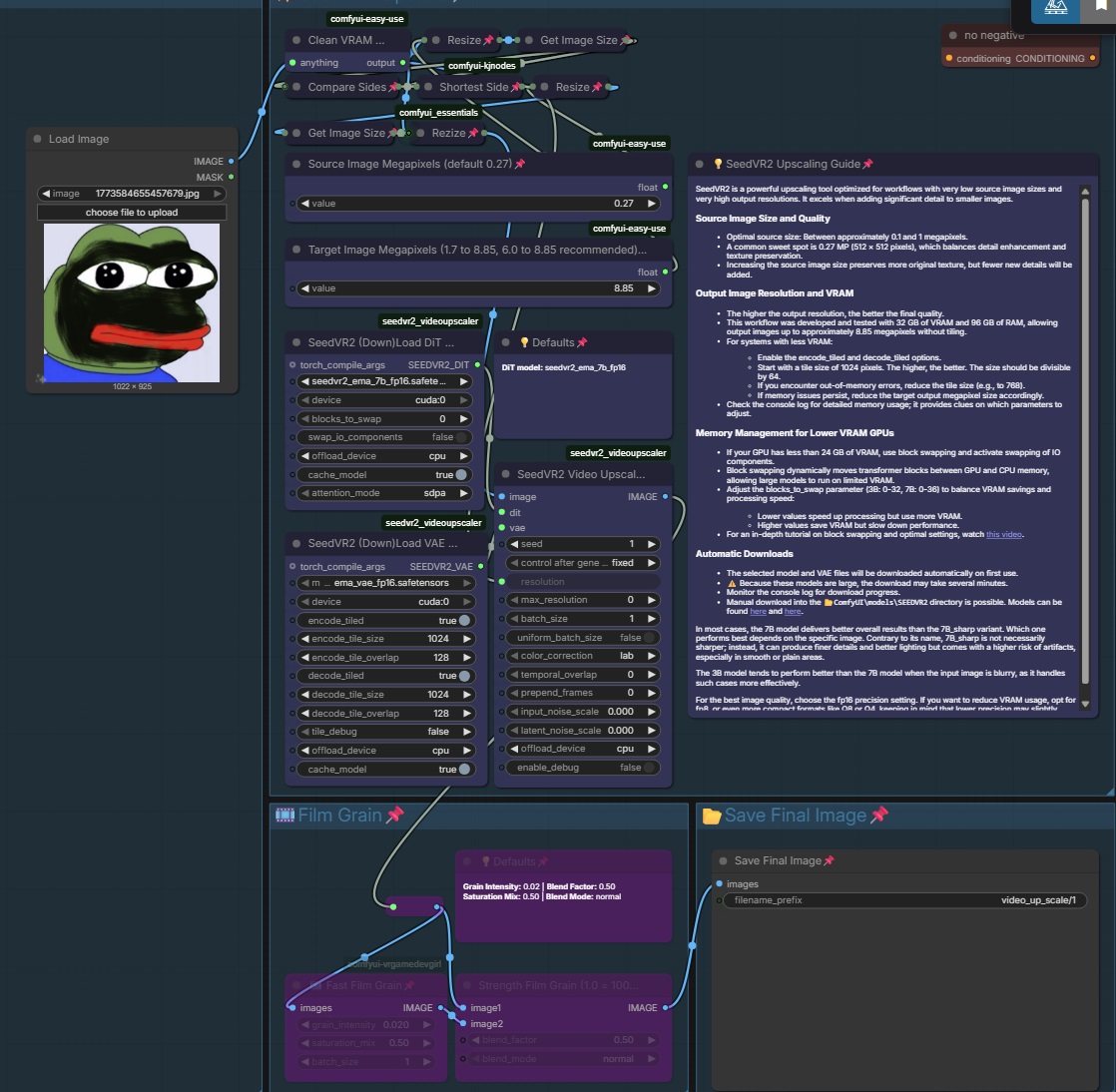
Task: Click the temporal_overlap value field
Action: click(x=583, y=674)
